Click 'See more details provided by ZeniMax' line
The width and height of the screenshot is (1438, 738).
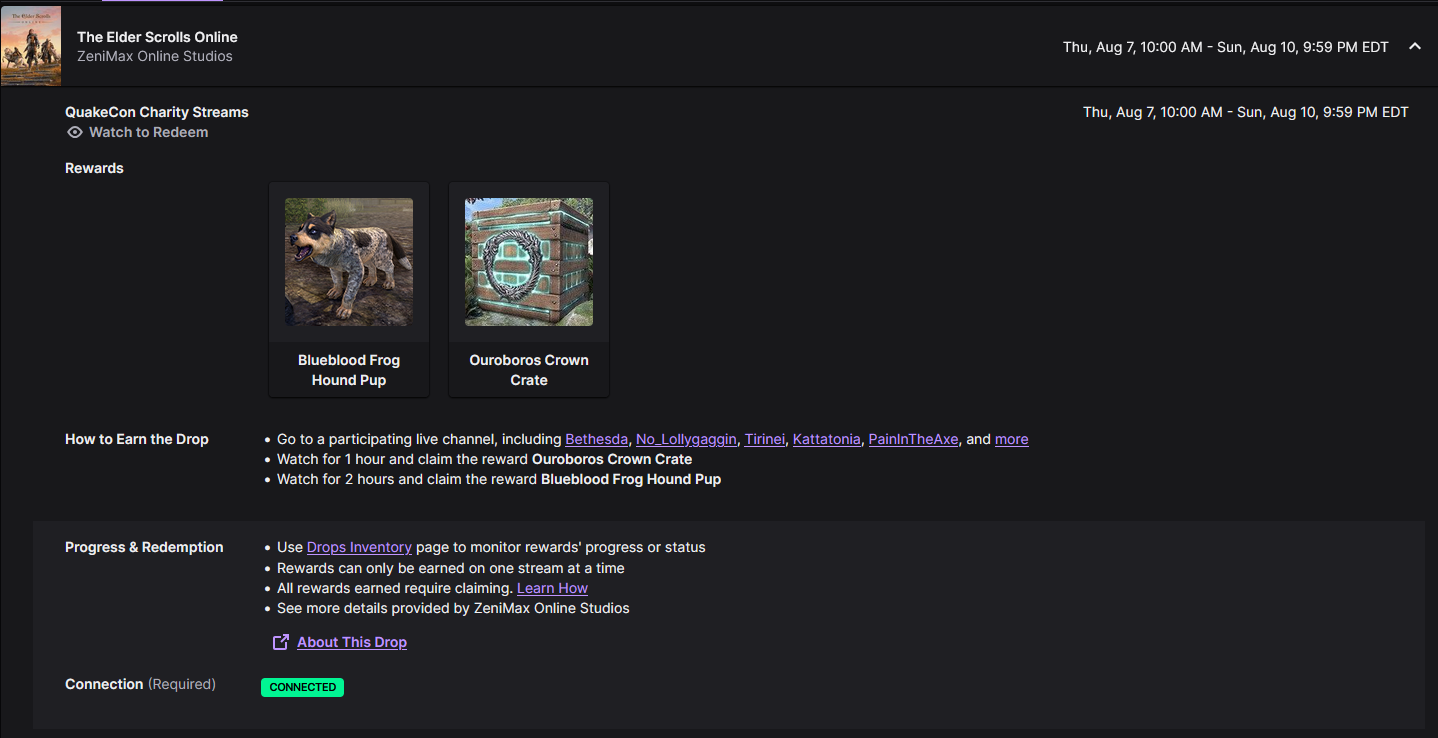pos(453,608)
